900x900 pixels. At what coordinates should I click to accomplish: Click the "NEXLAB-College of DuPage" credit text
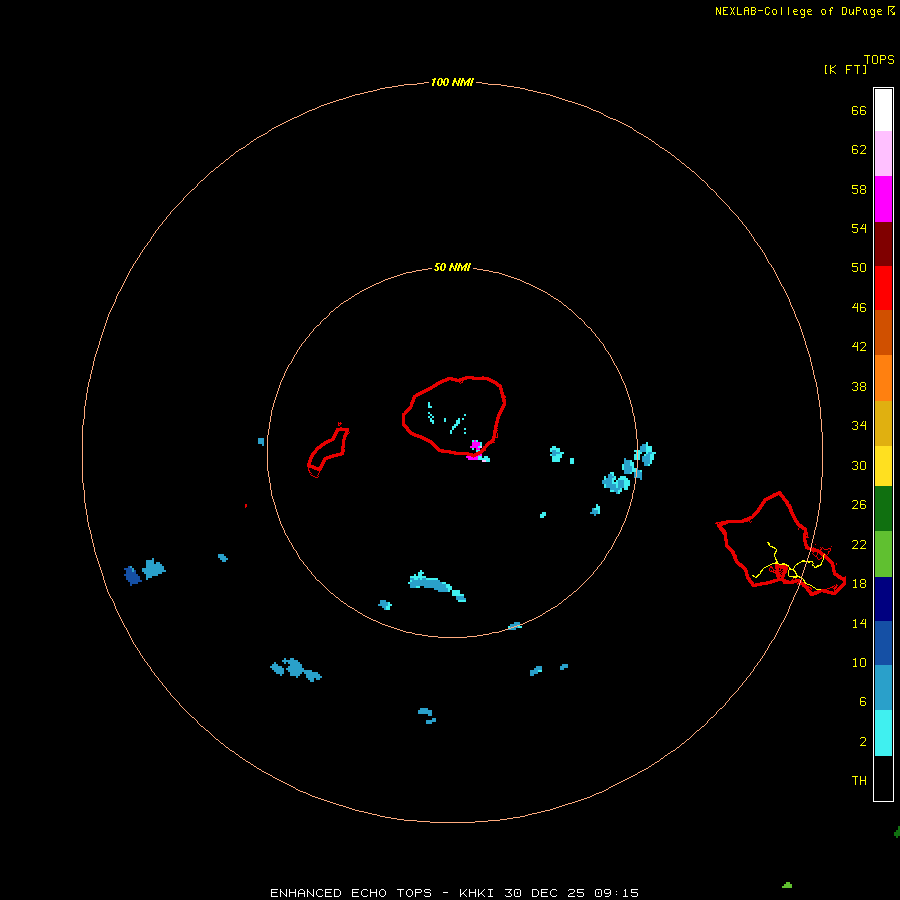[x=798, y=11]
